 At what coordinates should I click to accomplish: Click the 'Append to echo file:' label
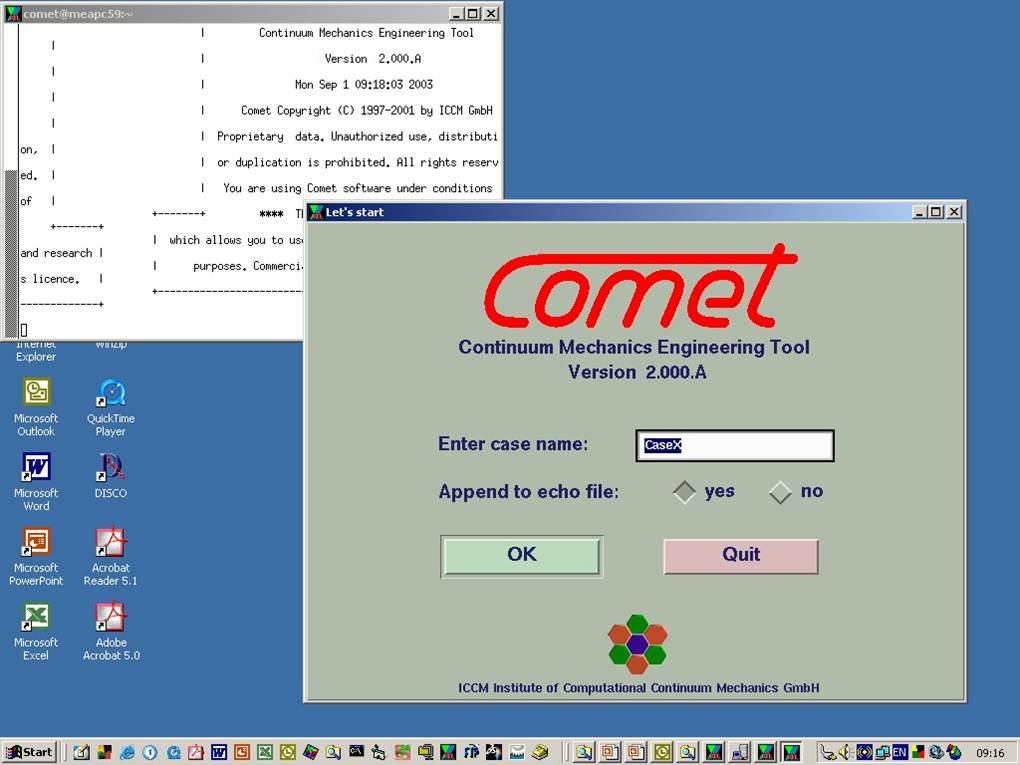[x=528, y=492]
